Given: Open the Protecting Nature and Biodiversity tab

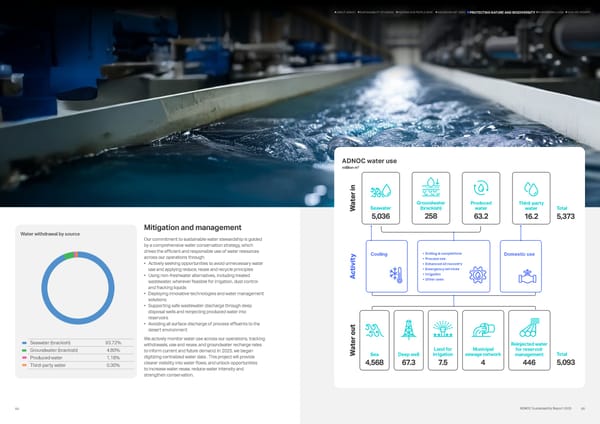Looking at the screenshot, I should click(502, 12).
